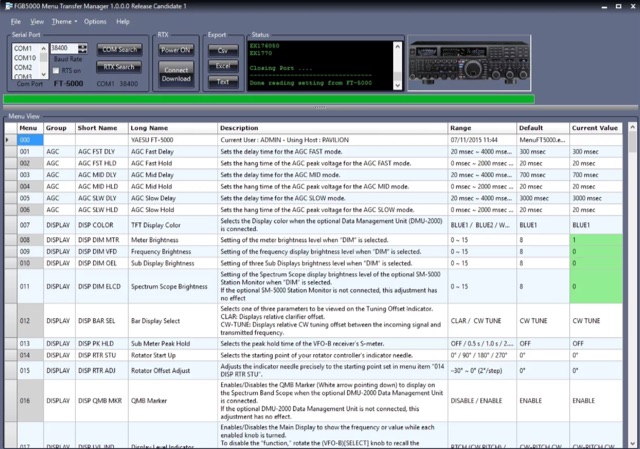Export settings with the Excel button

tap(223, 63)
